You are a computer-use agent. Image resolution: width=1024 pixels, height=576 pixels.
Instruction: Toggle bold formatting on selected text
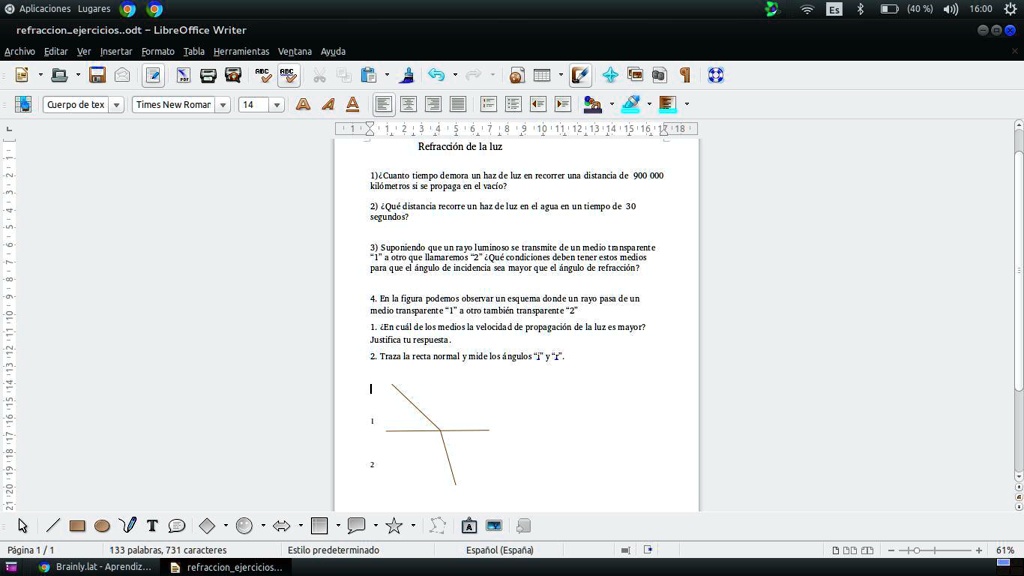tap(303, 103)
